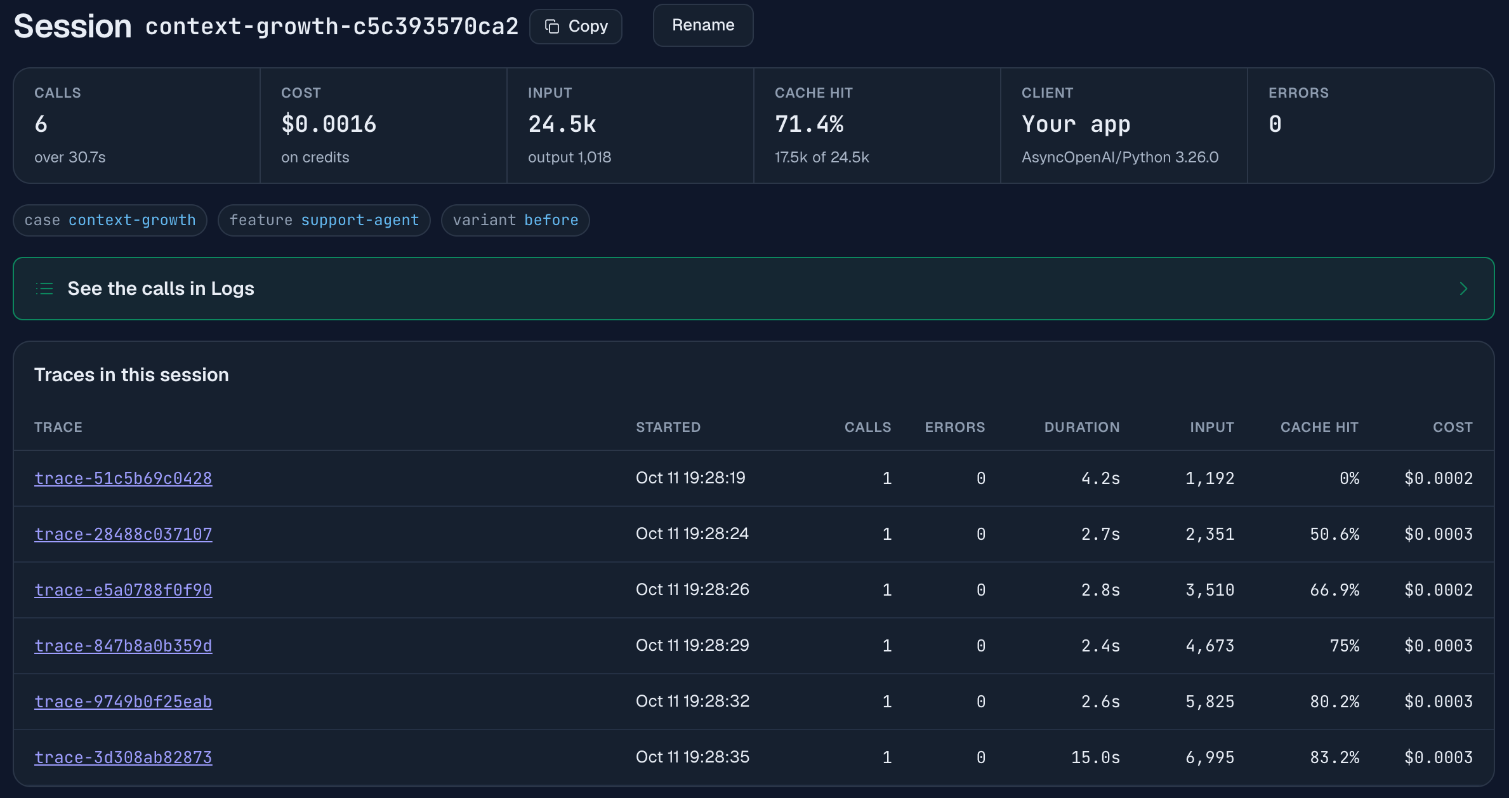
Task: Click the CACHE HIT column header in traces table
Action: coord(1319,427)
